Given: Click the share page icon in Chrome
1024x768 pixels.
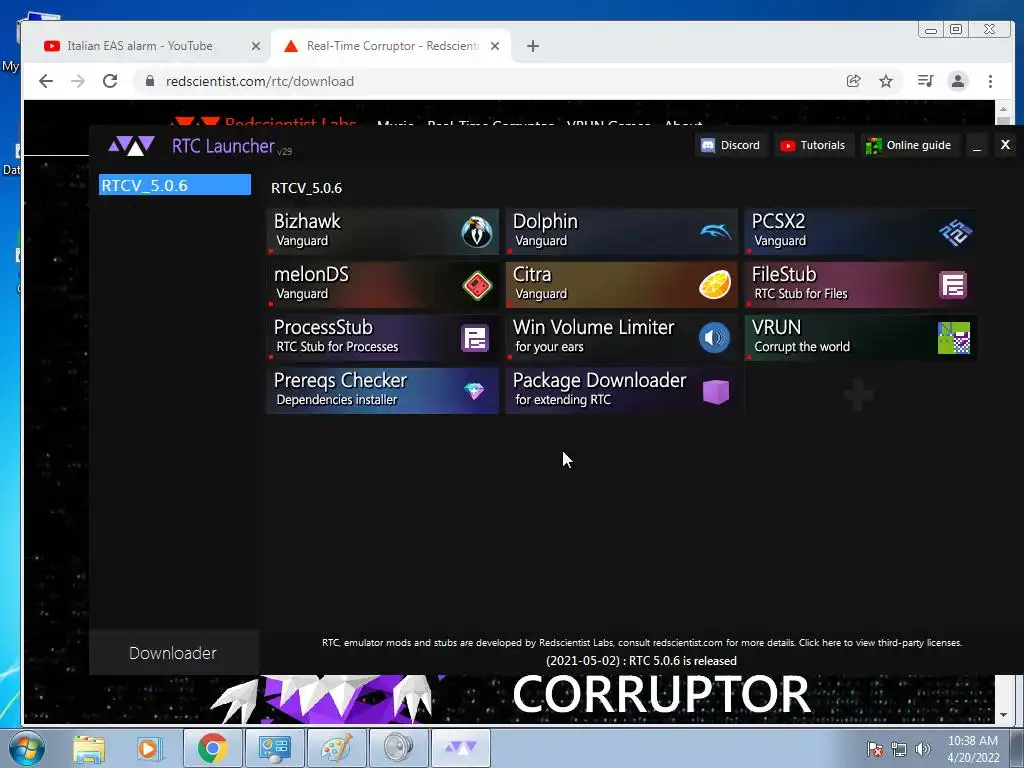Looking at the screenshot, I should click(854, 81).
